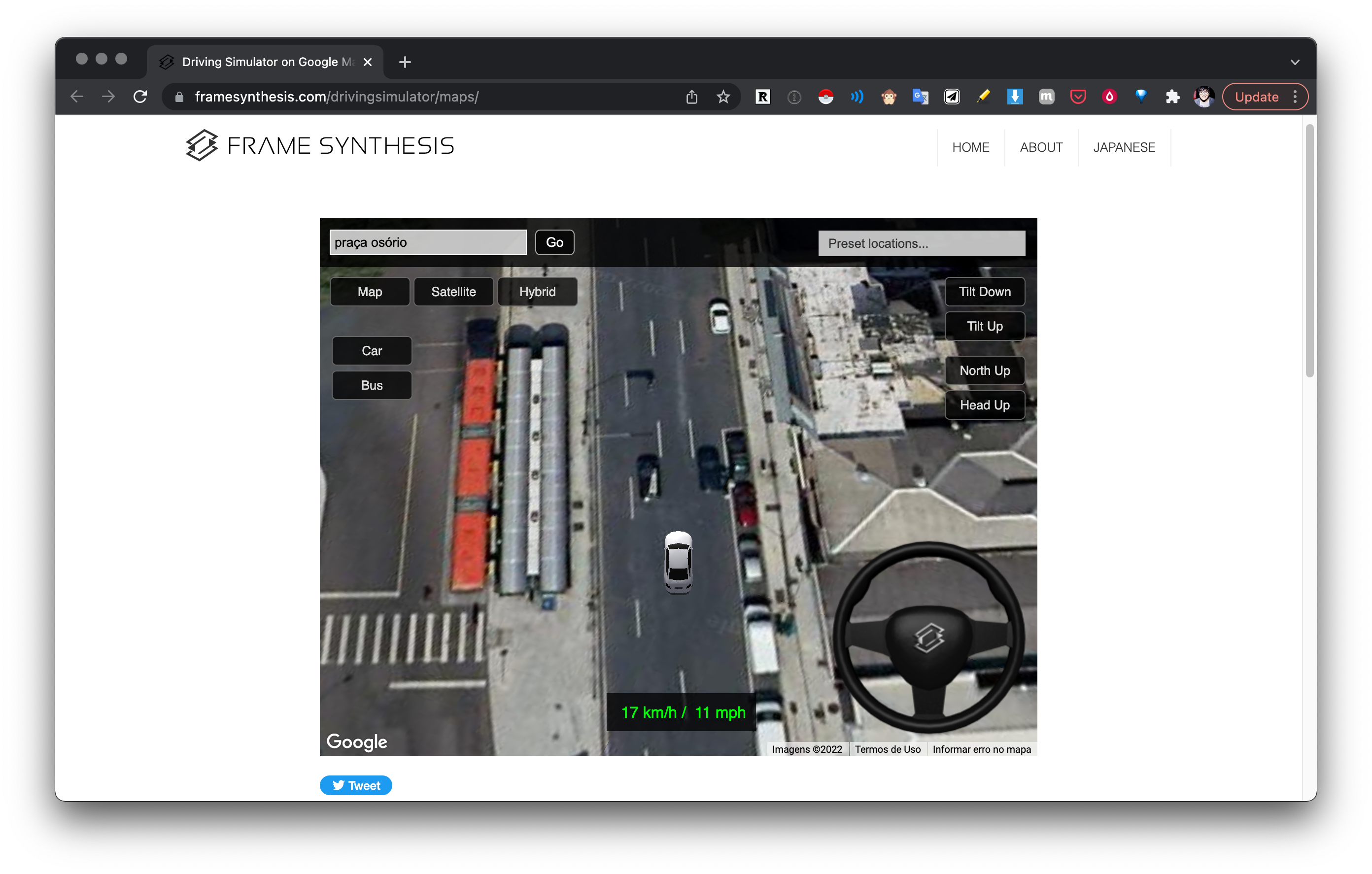Click the steering wheel control
The width and height of the screenshot is (1372, 874).
(929, 637)
